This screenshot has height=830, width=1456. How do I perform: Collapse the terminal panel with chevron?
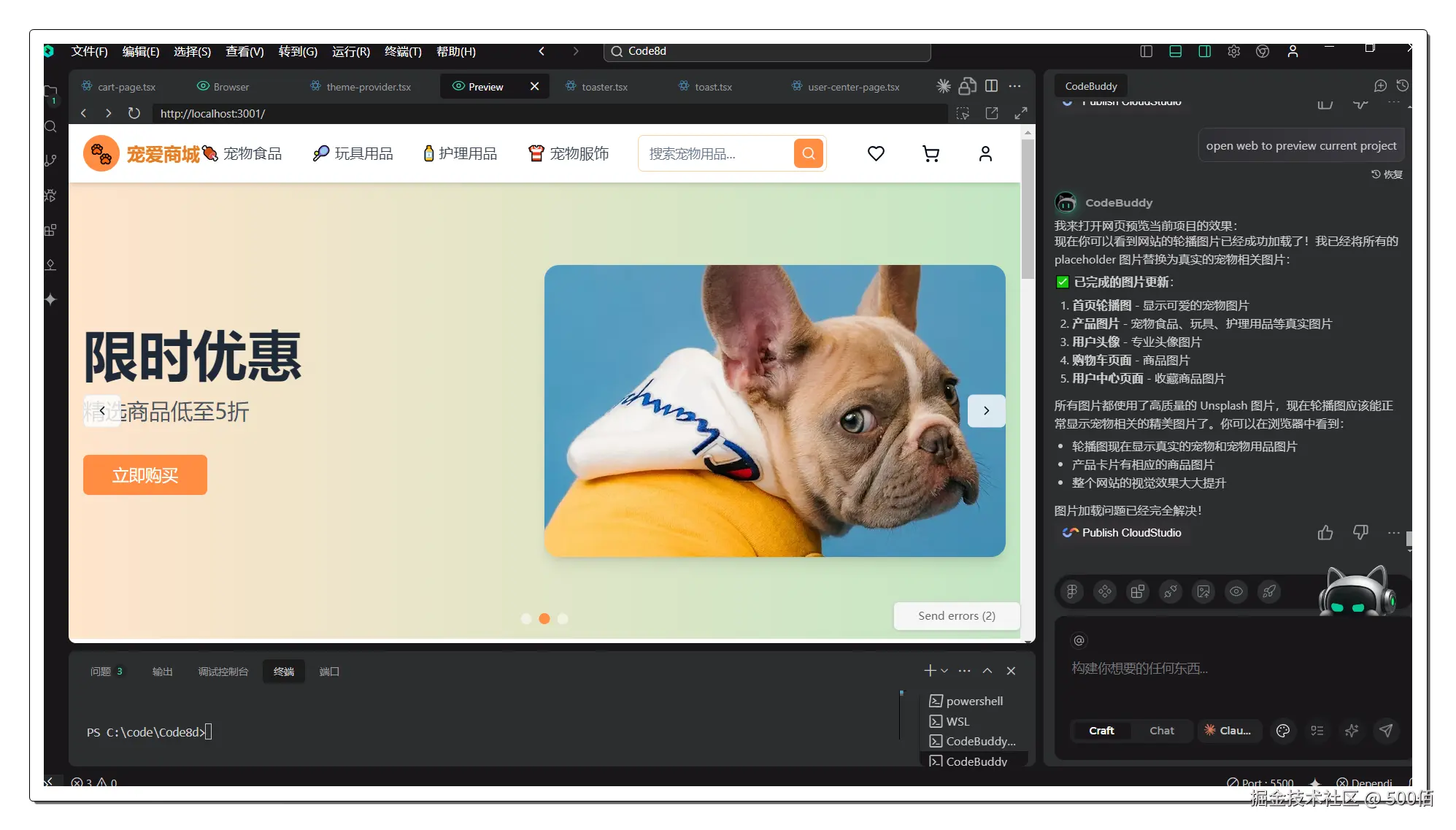point(987,671)
